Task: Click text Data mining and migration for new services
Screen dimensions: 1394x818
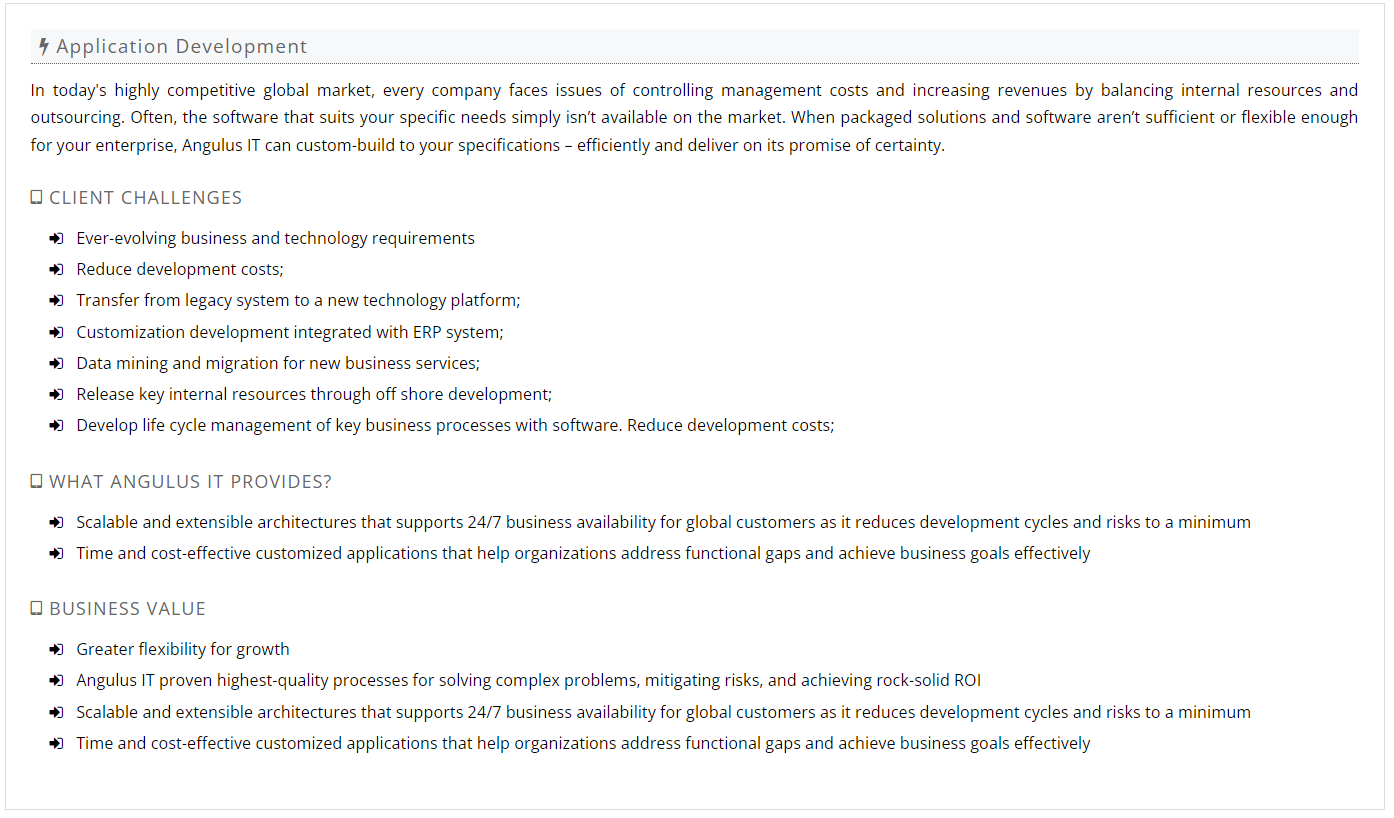Action: click(278, 363)
